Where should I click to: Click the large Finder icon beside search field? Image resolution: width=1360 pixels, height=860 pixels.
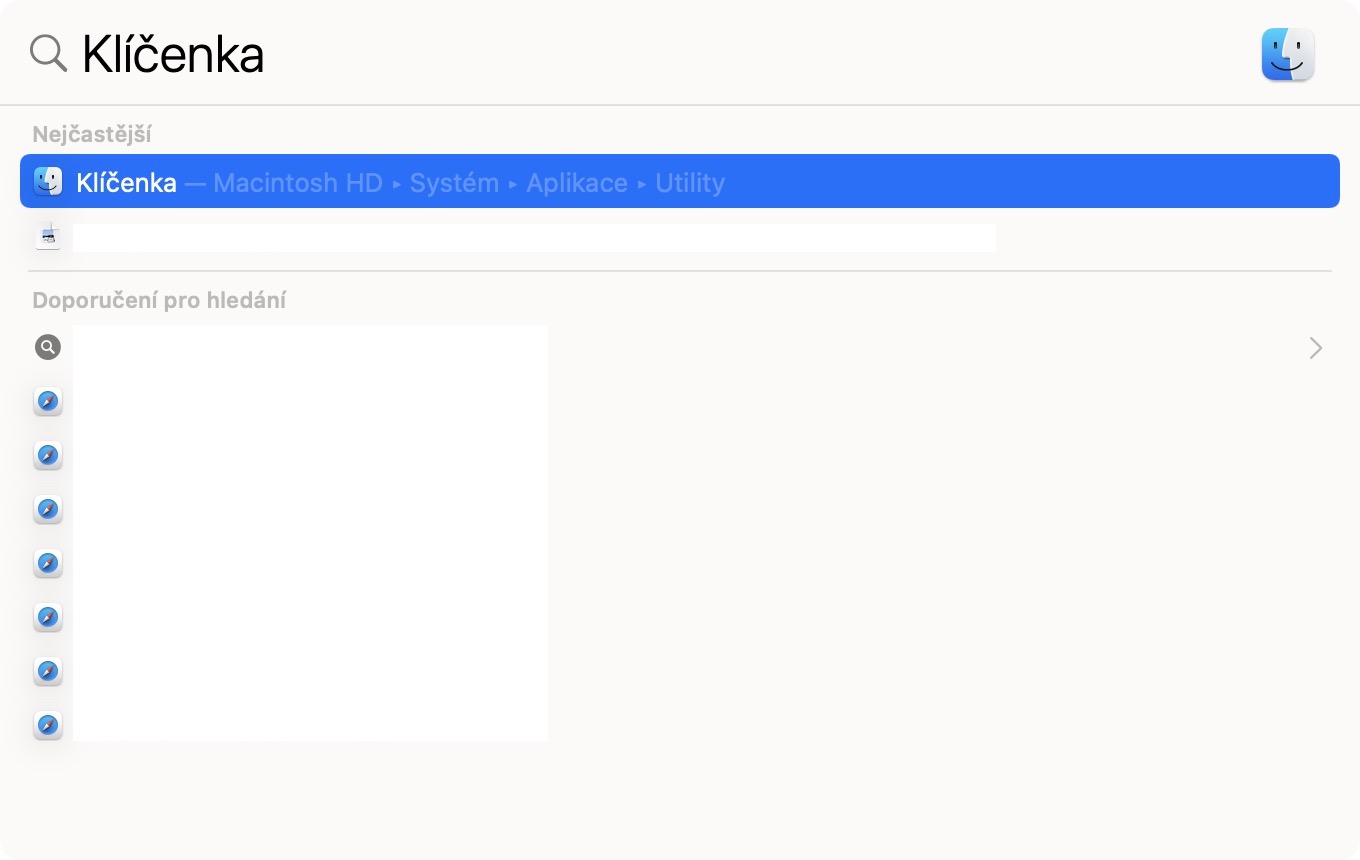(x=1287, y=54)
